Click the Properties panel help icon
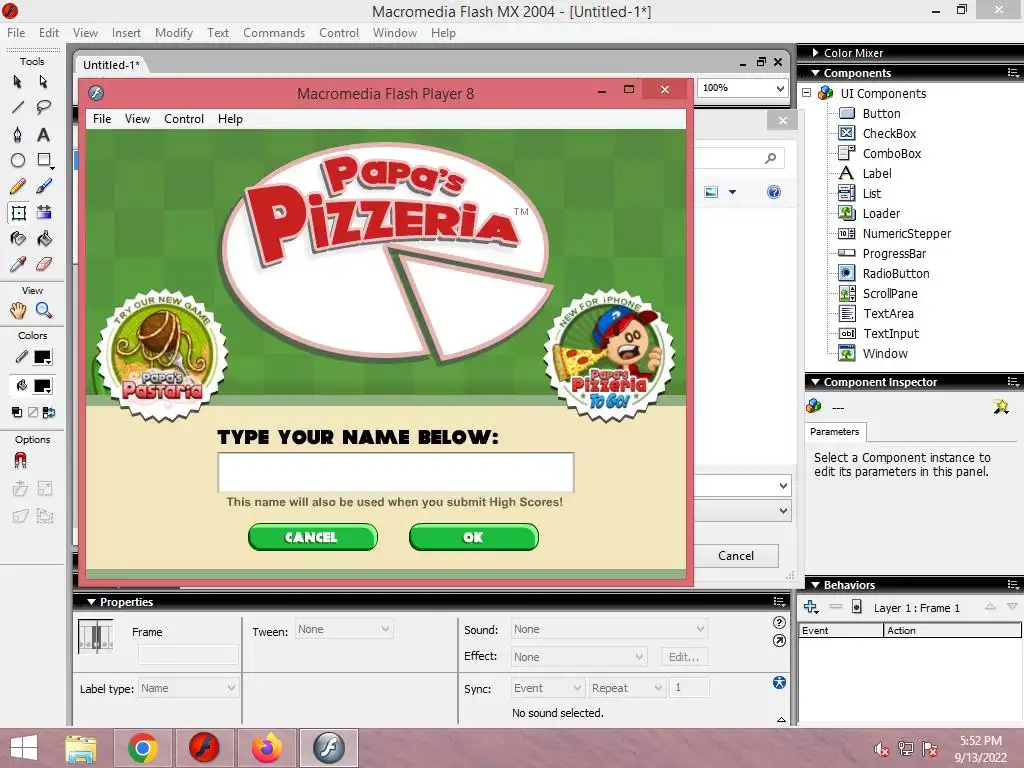Image resolution: width=1024 pixels, height=768 pixels. pyautogui.click(x=779, y=622)
